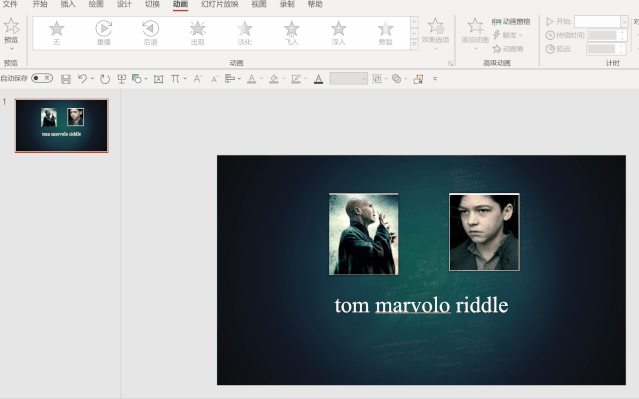Switch to the 插入 insert tab

[x=68, y=4]
